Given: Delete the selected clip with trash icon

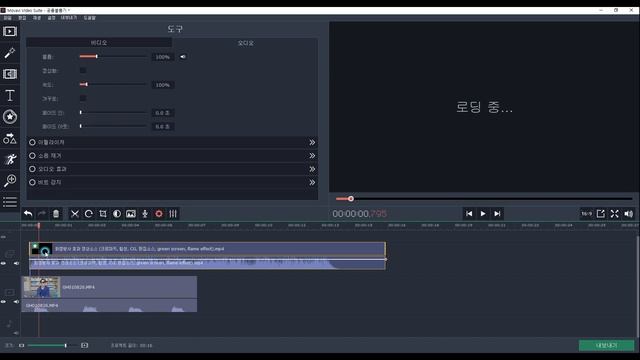Looking at the screenshot, I should (56, 213).
